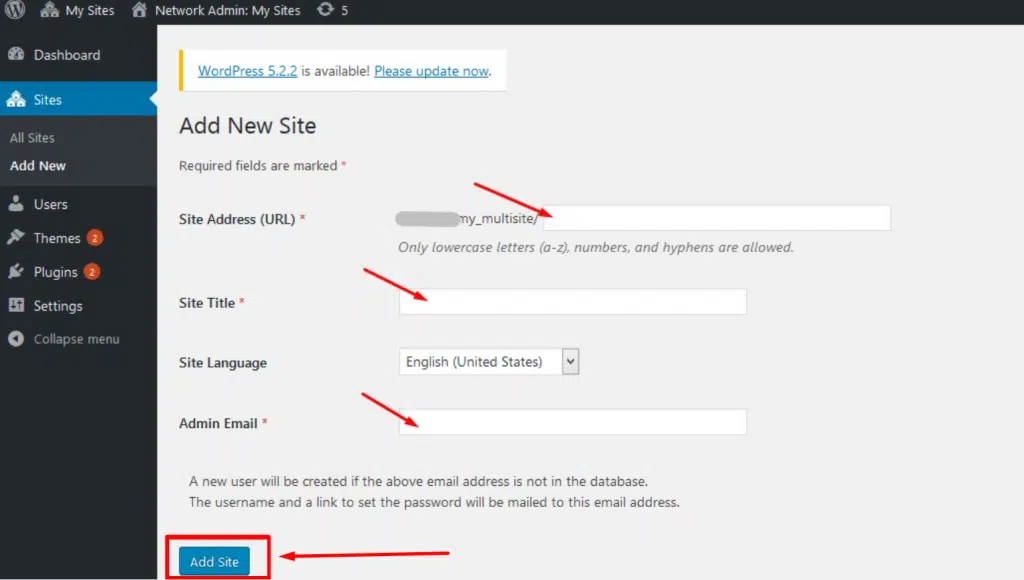
Task: Open Themes in sidebar
Action: click(x=57, y=238)
